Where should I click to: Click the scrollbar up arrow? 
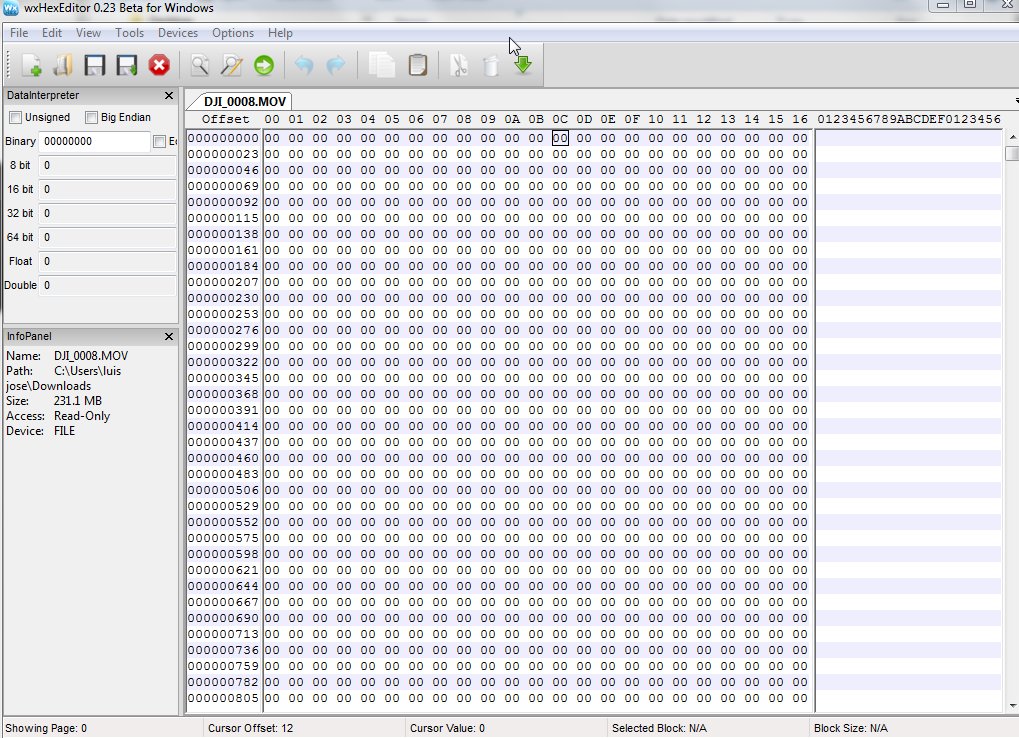pos(1012,137)
